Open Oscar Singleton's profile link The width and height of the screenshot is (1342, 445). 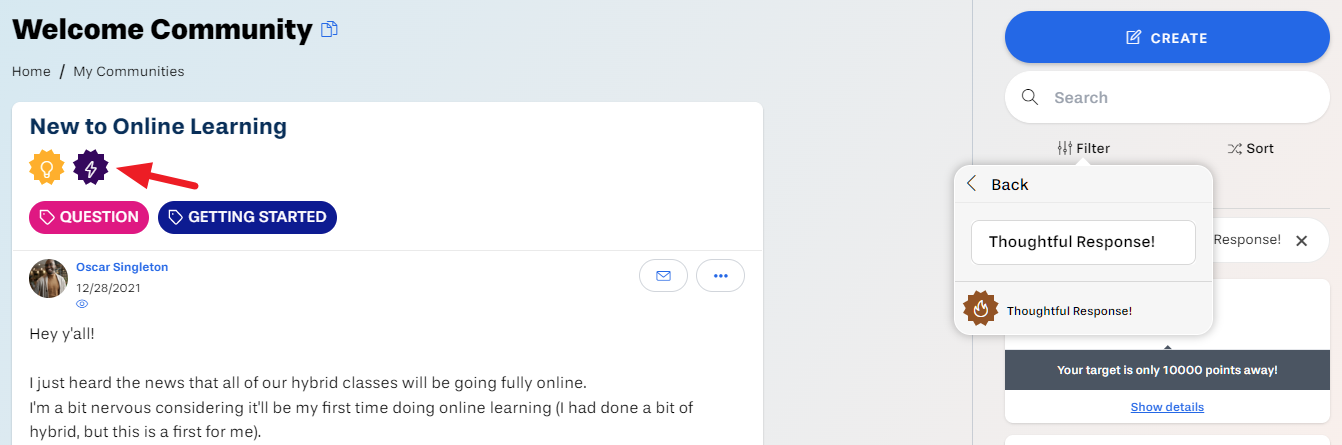122,267
